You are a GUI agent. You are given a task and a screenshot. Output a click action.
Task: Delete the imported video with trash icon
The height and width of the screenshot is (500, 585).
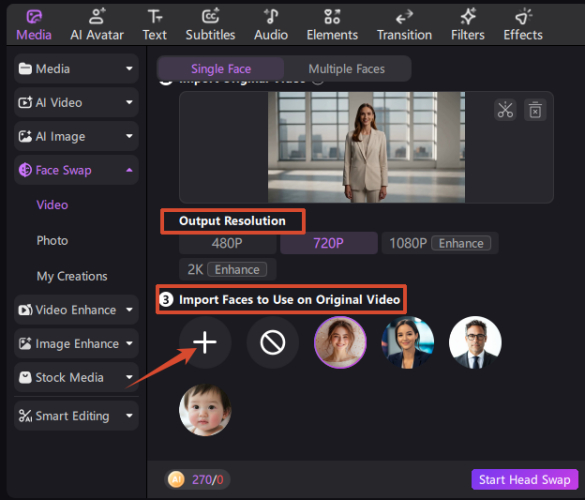[535, 110]
